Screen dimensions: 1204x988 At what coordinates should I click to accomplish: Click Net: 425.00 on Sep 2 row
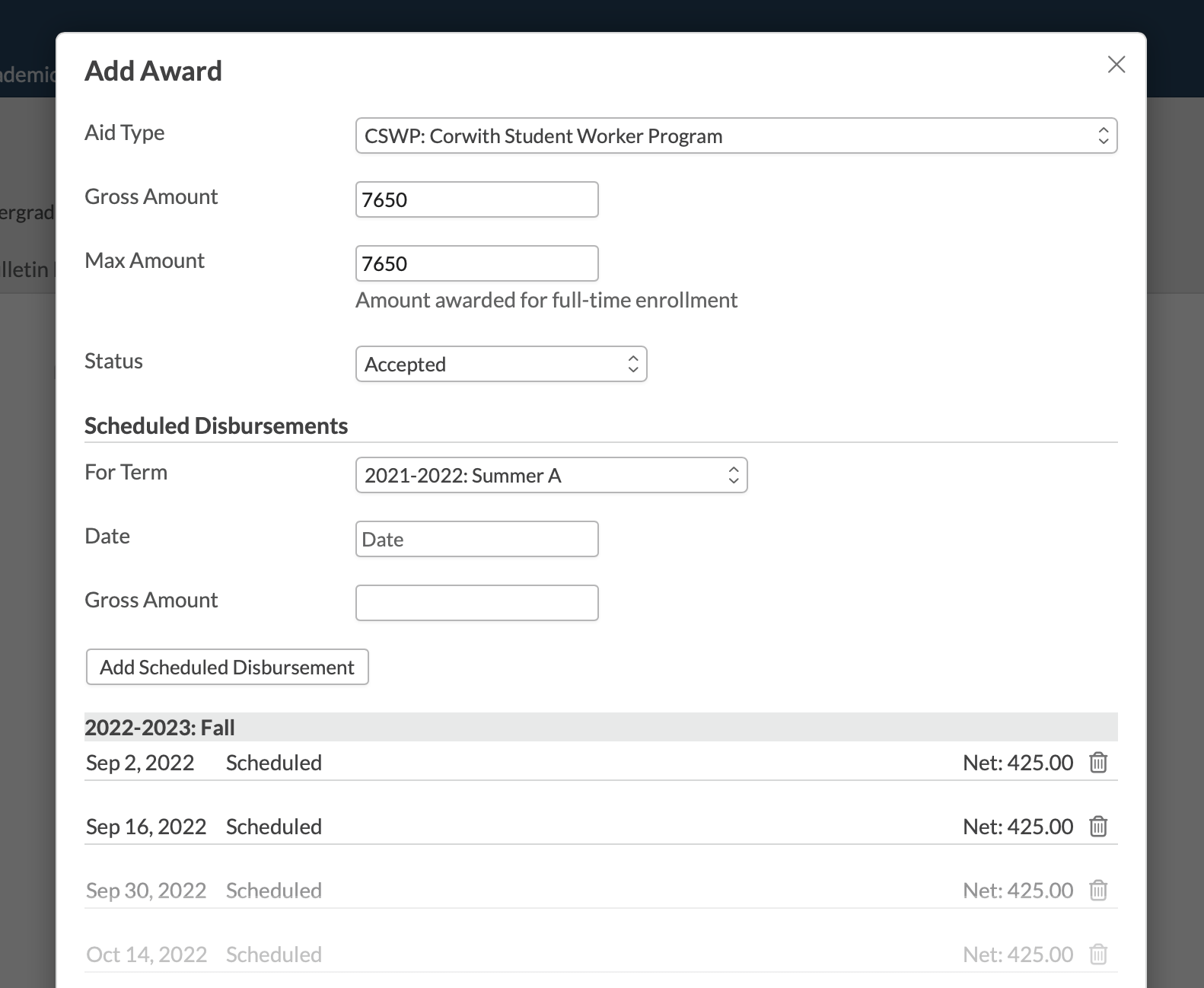[1018, 763]
